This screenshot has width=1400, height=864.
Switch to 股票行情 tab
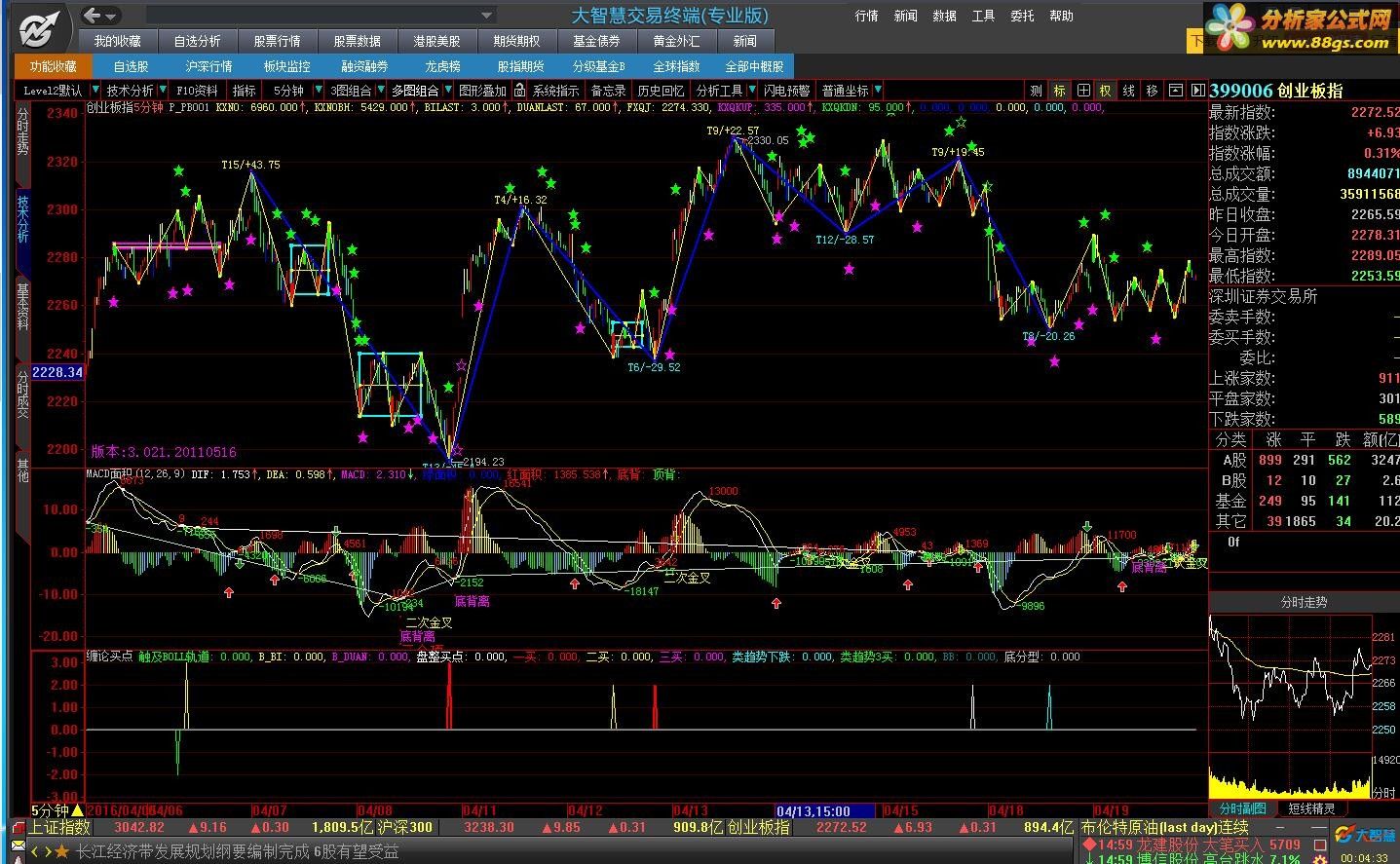(x=277, y=41)
